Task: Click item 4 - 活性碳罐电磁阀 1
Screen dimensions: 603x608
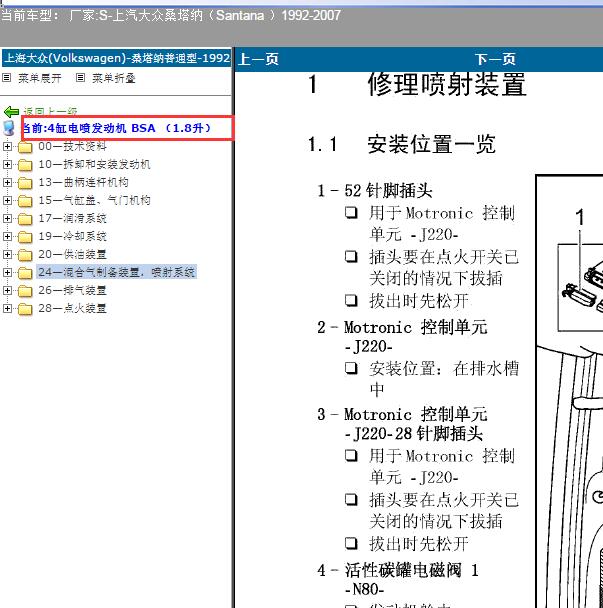Action: pyautogui.click(x=398, y=570)
